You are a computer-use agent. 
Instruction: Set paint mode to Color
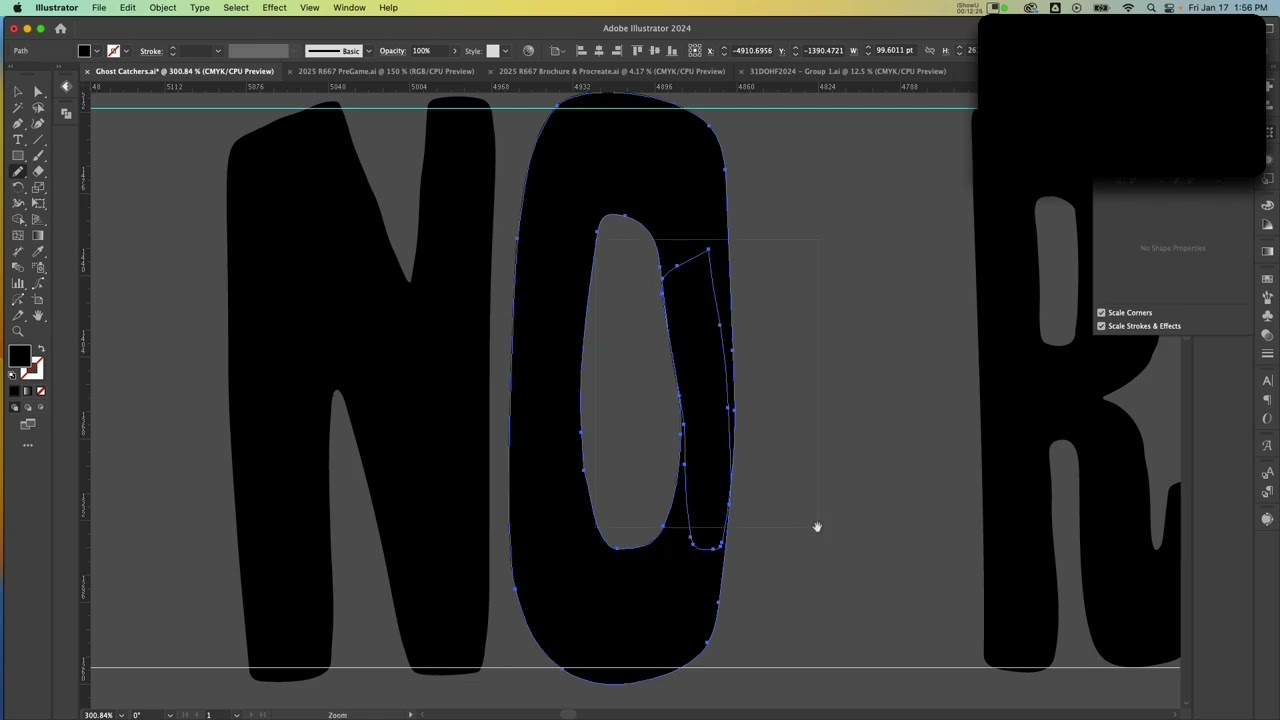click(x=14, y=391)
